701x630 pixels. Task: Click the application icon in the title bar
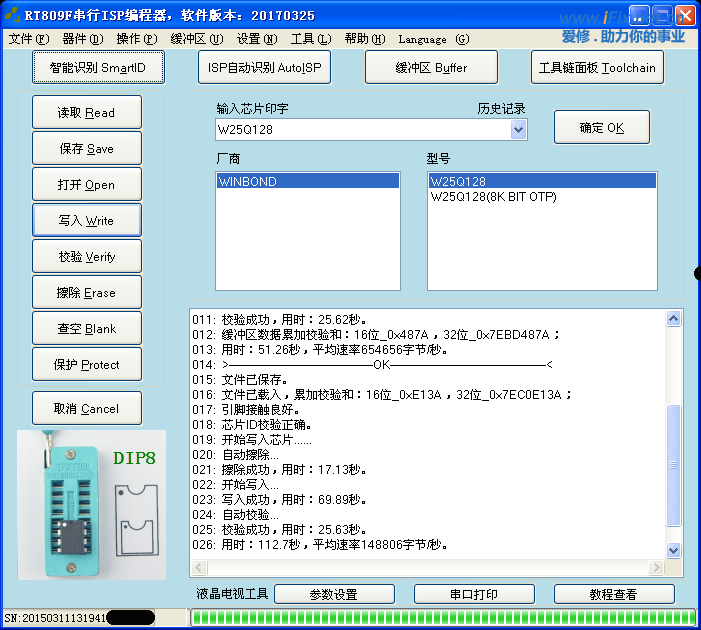coord(12,14)
